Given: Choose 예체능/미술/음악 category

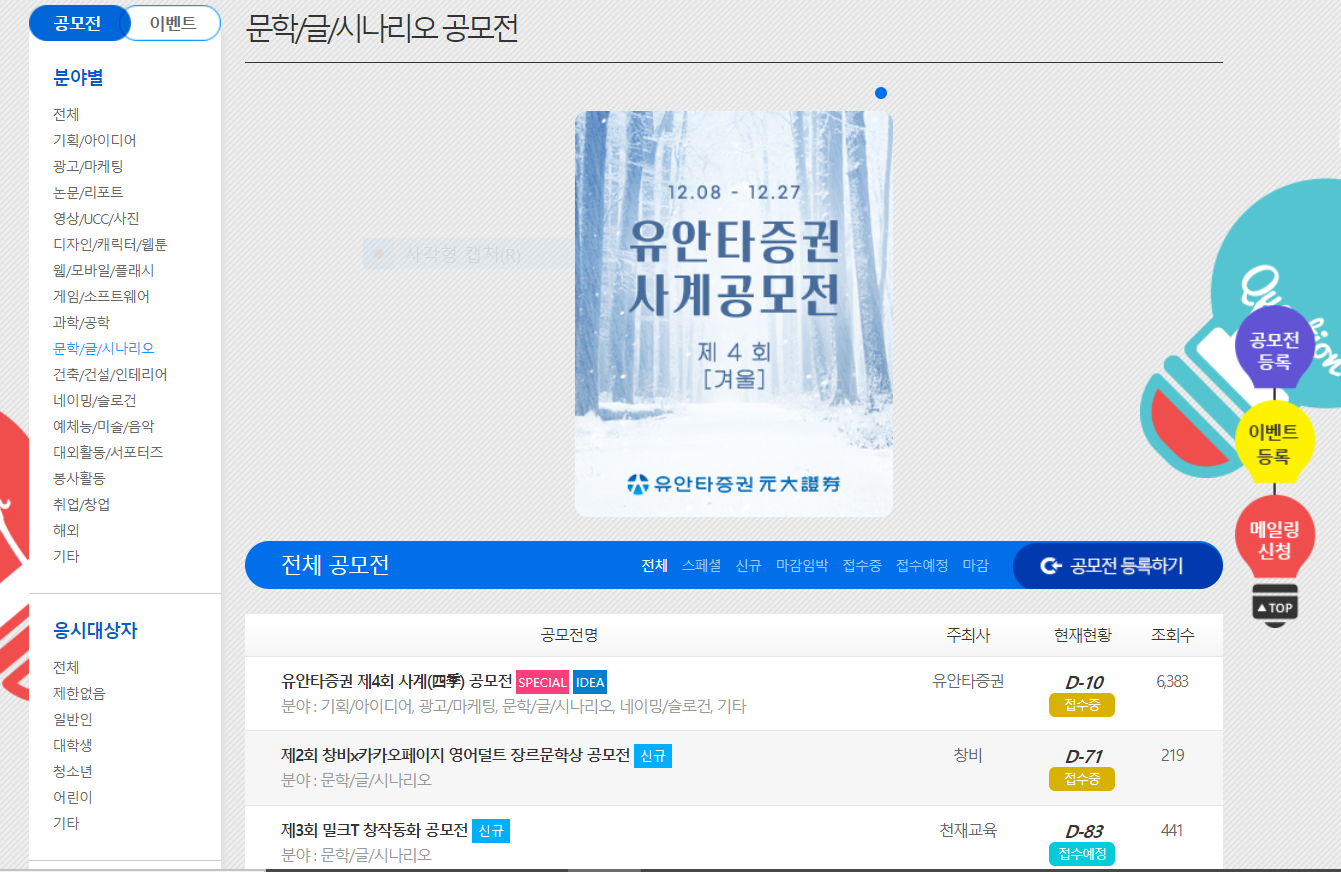Looking at the screenshot, I should tap(104, 426).
